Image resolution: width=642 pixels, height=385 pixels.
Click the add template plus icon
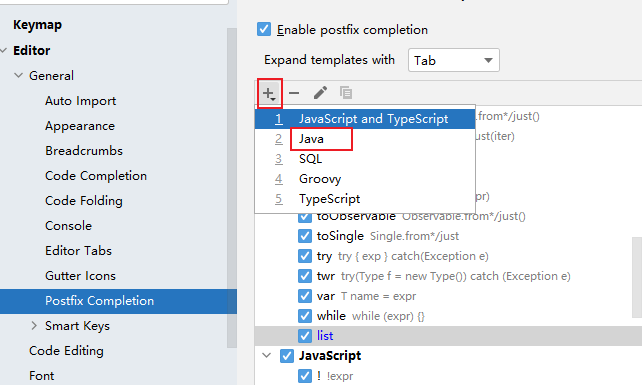pyautogui.click(x=269, y=93)
